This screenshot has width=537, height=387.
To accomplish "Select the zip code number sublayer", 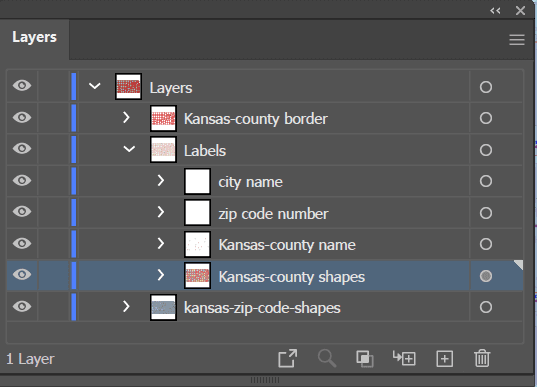I will click(x=273, y=214).
